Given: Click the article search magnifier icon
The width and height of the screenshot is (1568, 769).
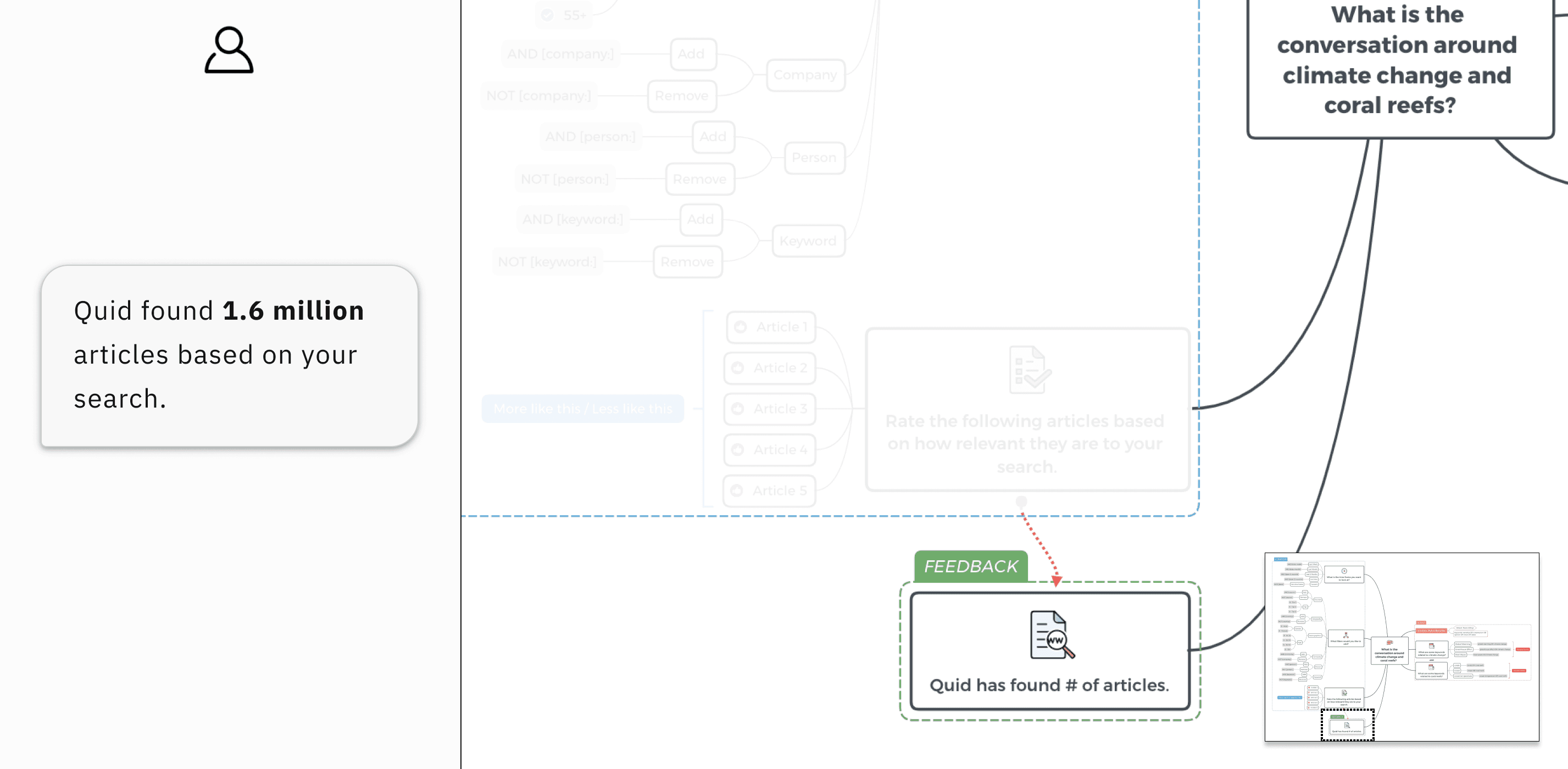Looking at the screenshot, I should tap(1053, 634).
